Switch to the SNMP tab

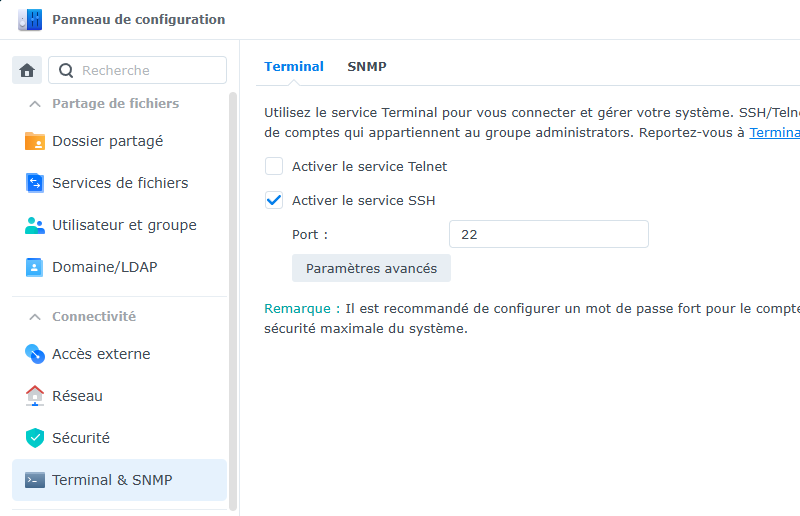click(x=367, y=67)
